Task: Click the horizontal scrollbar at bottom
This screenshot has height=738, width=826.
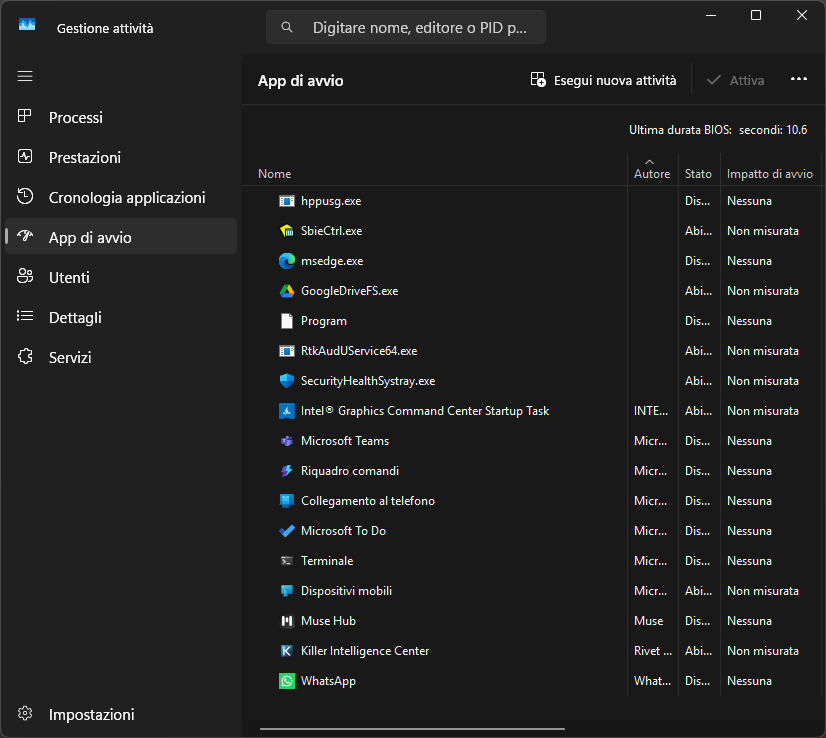Action: (x=412, y=729)
